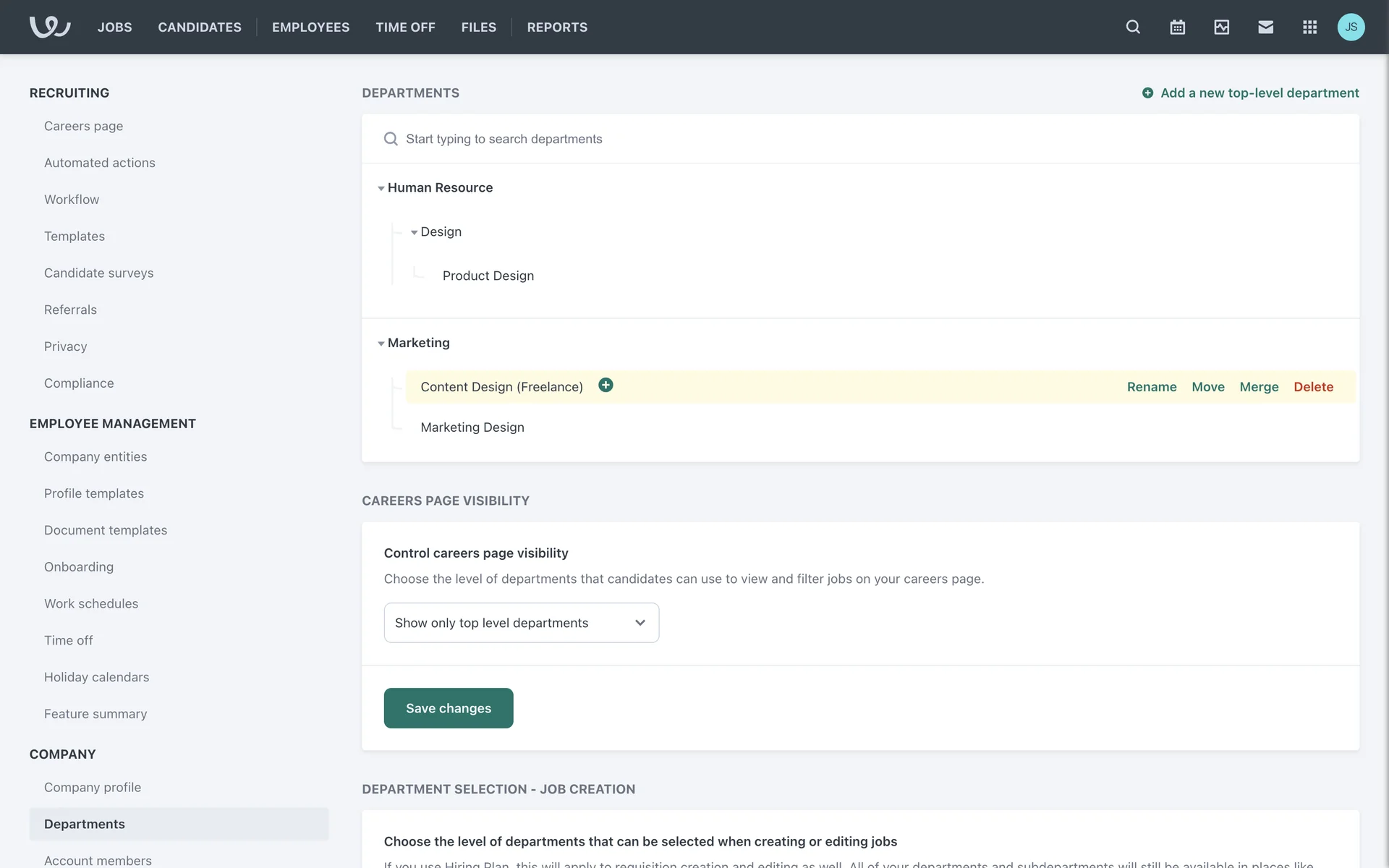Click Save changes button
Screen dimensions: 1389x868
click(448, 708)
